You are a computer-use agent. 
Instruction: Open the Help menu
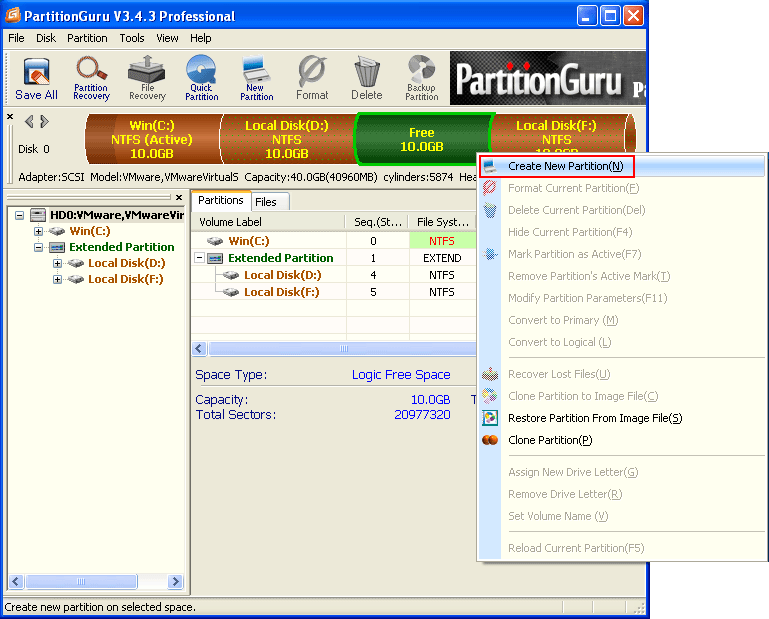click(201, 38)
